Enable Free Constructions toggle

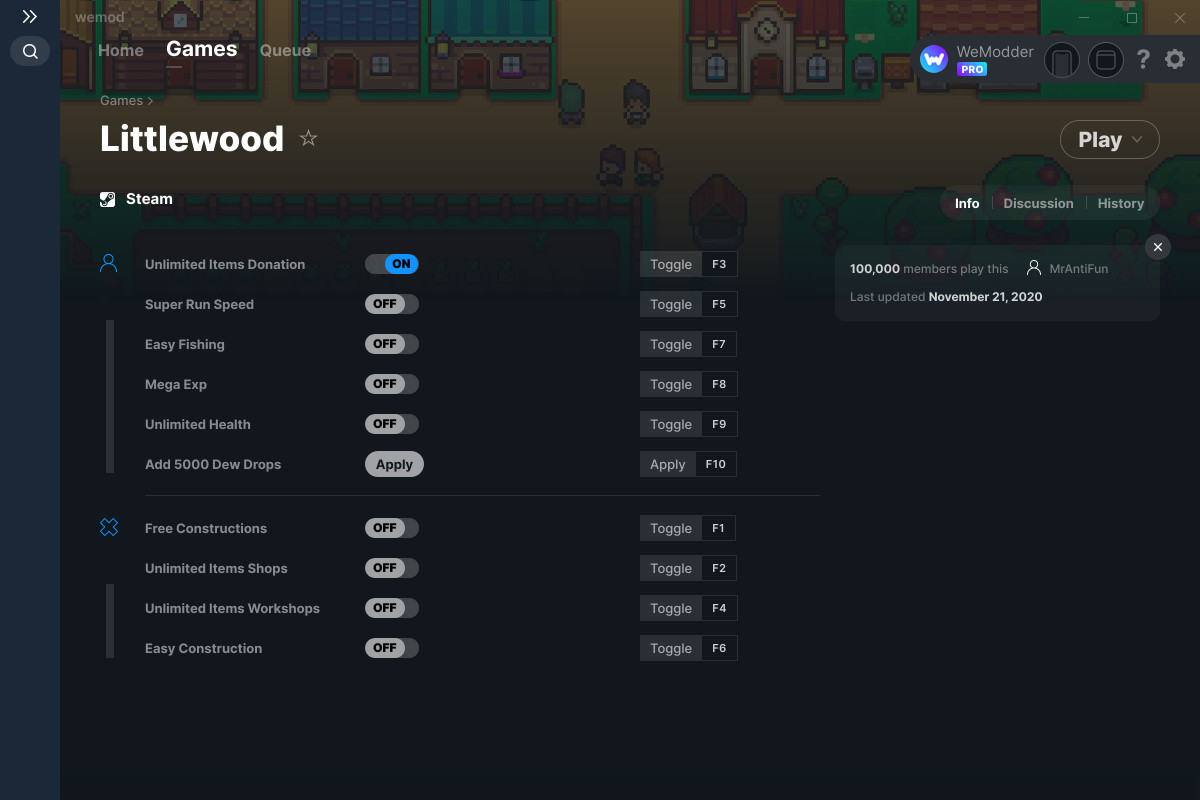click(x=392, y=528)
